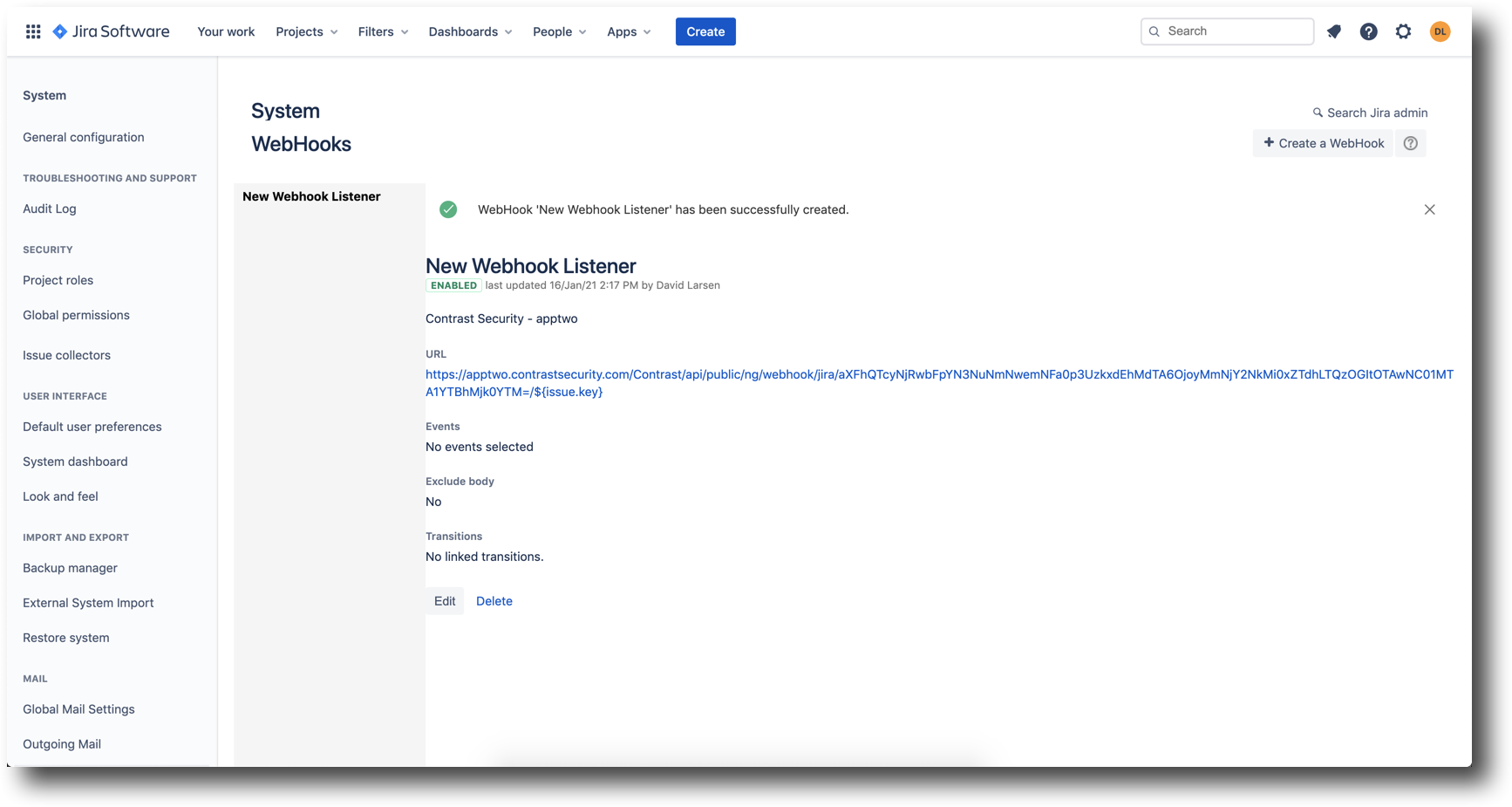The height and width of the screenshot is (807, 1512).
Task: Open the DL user avatar menu
Action: click(1440, 31)
